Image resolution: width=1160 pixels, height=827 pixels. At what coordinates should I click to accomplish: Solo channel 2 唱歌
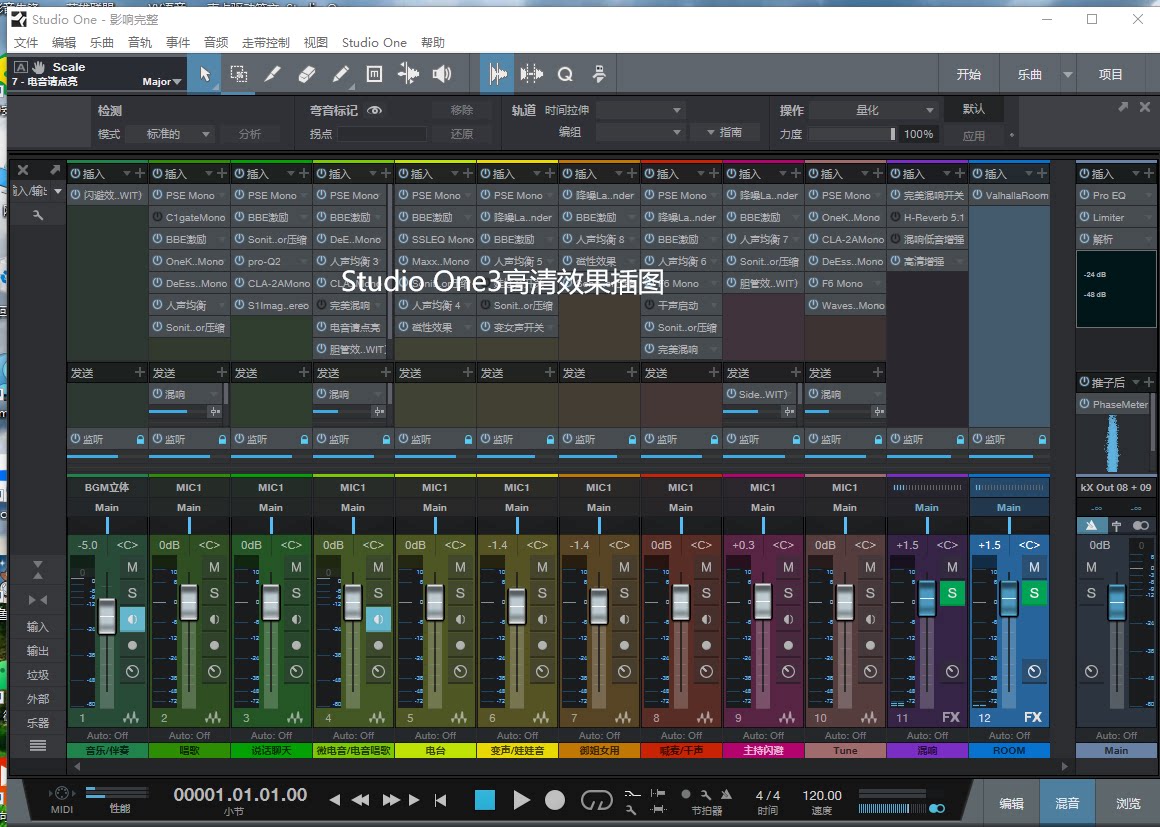[214, 593]
